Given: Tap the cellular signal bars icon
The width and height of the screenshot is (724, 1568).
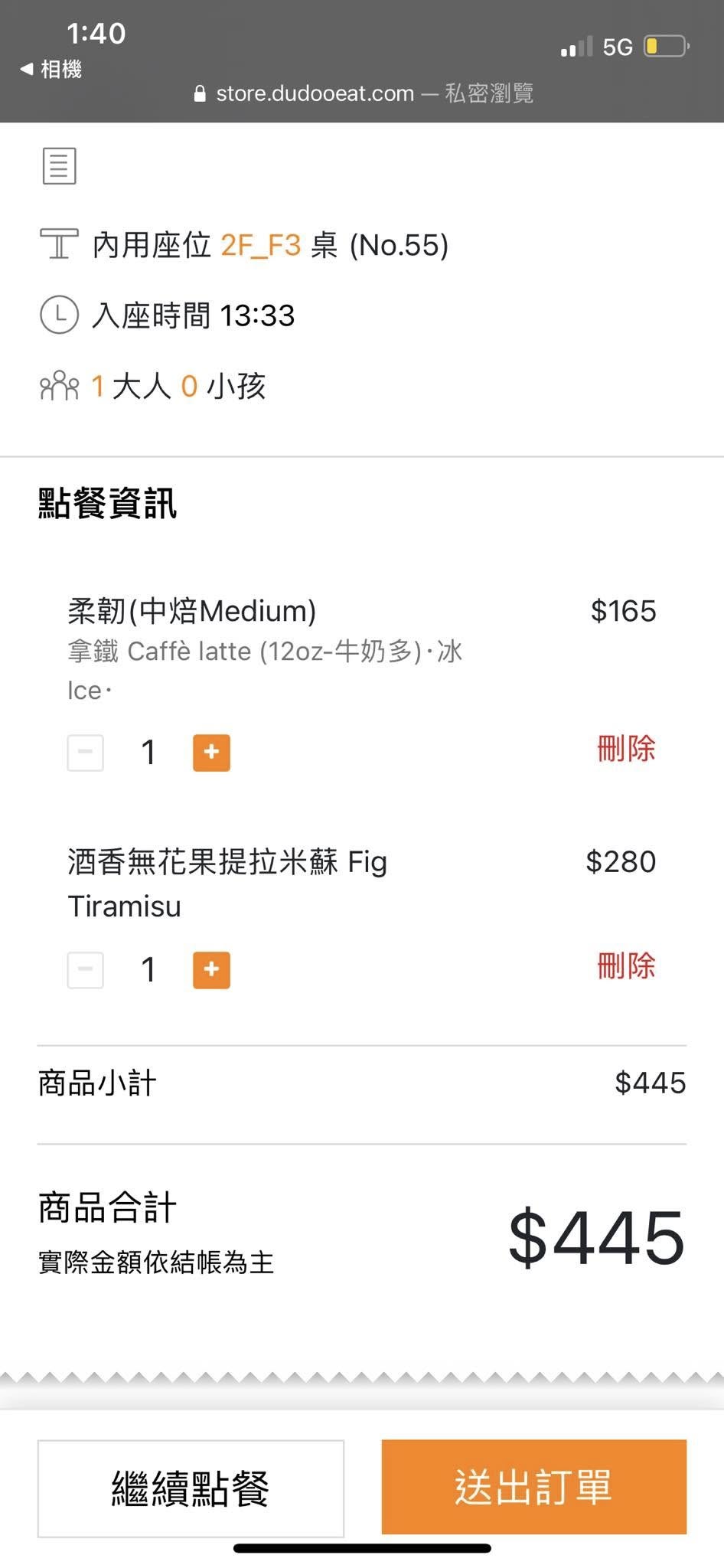Looking at the screenshot, I should coord(576,47).
